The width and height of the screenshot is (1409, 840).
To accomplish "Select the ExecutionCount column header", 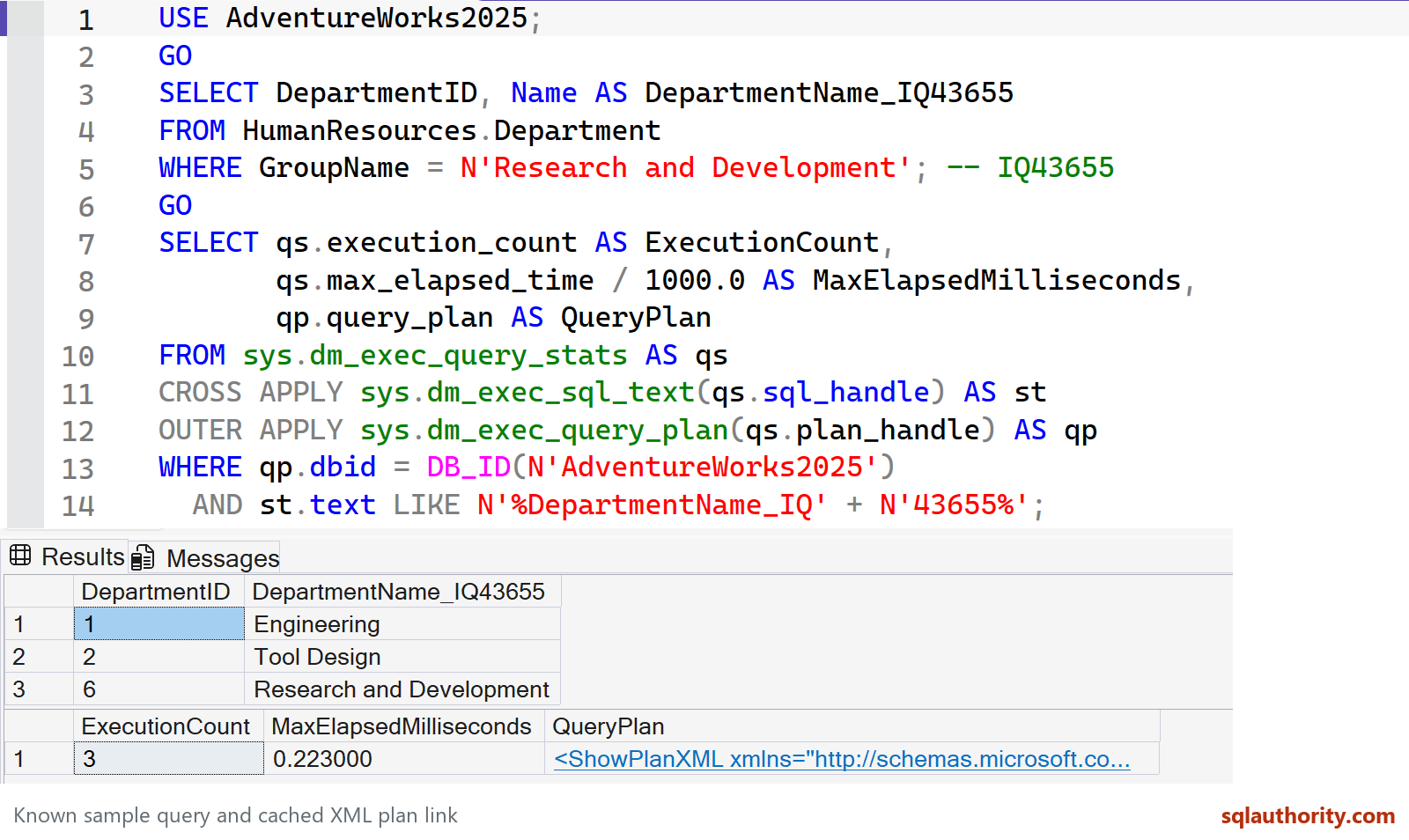I will pyautogui.click(x=168, y=726).
